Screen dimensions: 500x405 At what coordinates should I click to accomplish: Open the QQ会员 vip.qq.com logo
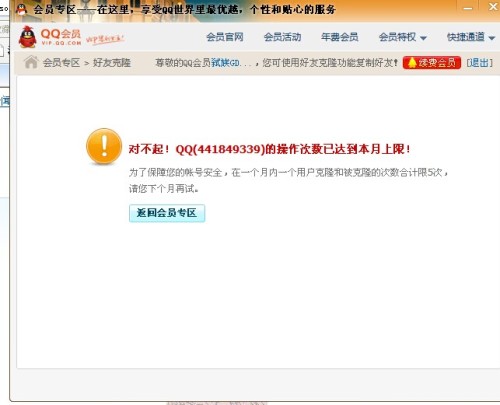(x=50, y=37)
